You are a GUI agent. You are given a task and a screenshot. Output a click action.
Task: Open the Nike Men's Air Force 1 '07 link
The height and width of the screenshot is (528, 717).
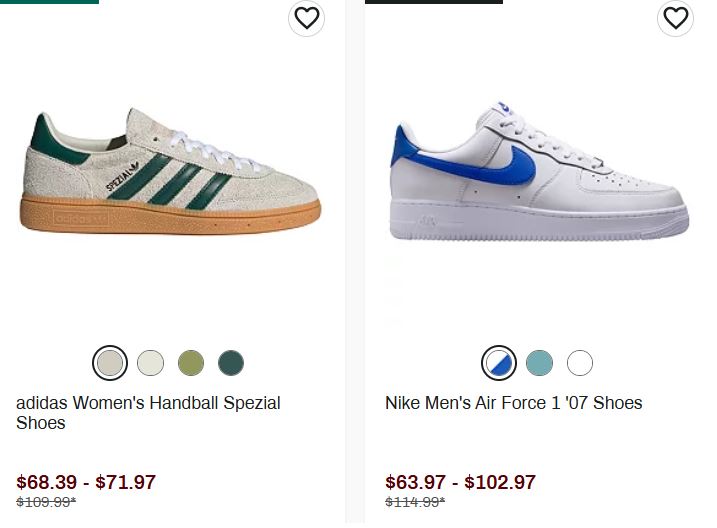pyautogui.click(x=513, y=403)
